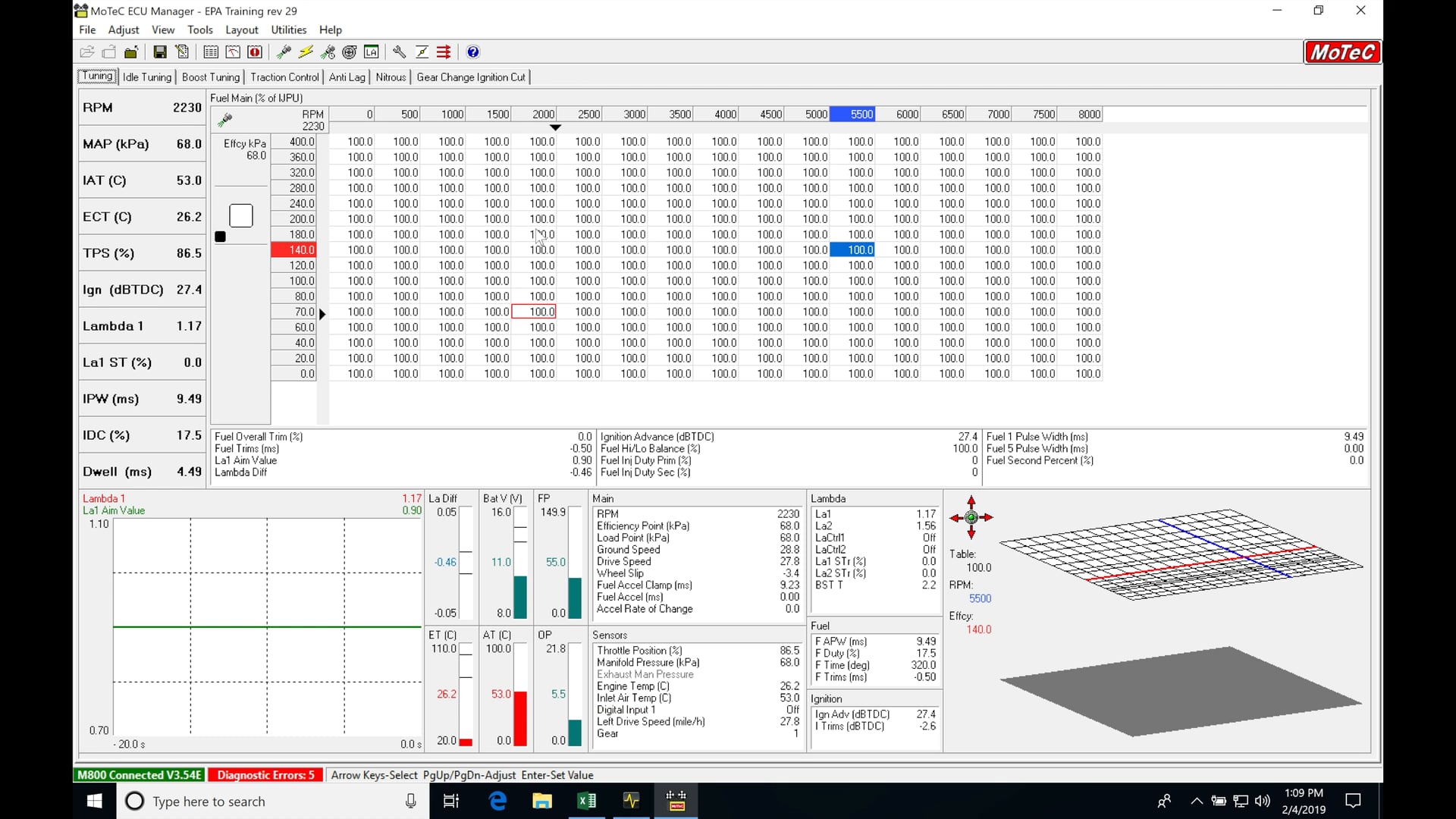Open the fuel injector tuning icon
The width and height of the screenshot is (1456, 819).
284,52
